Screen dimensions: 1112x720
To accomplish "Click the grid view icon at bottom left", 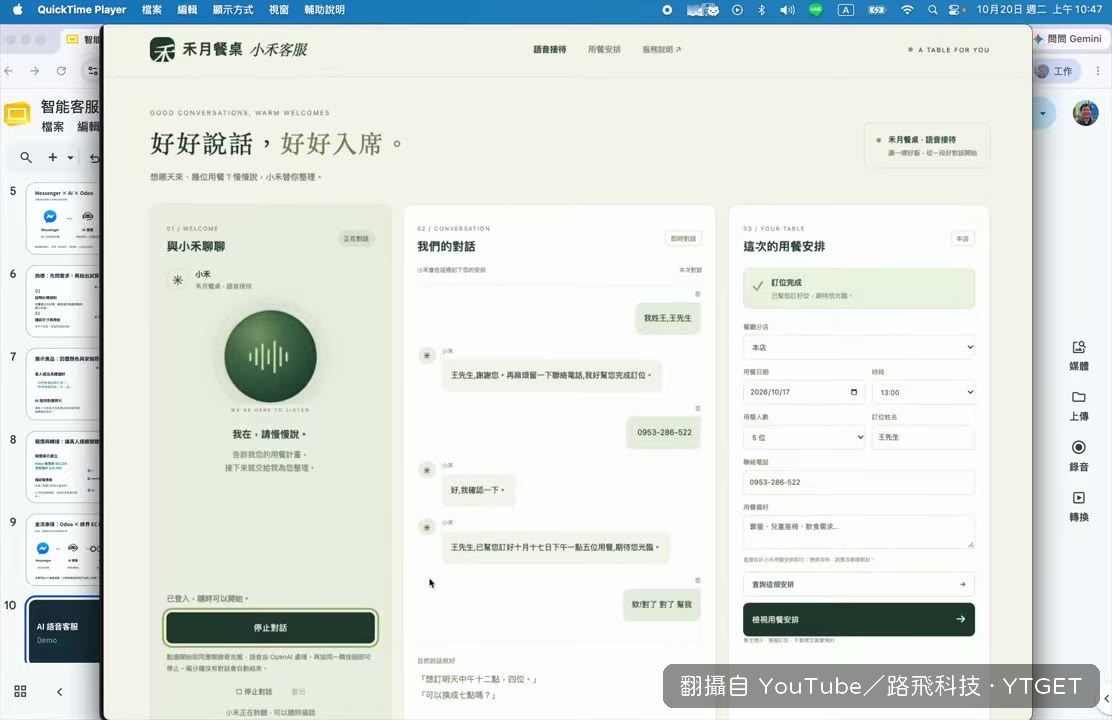I will click(x=20, y=691).
